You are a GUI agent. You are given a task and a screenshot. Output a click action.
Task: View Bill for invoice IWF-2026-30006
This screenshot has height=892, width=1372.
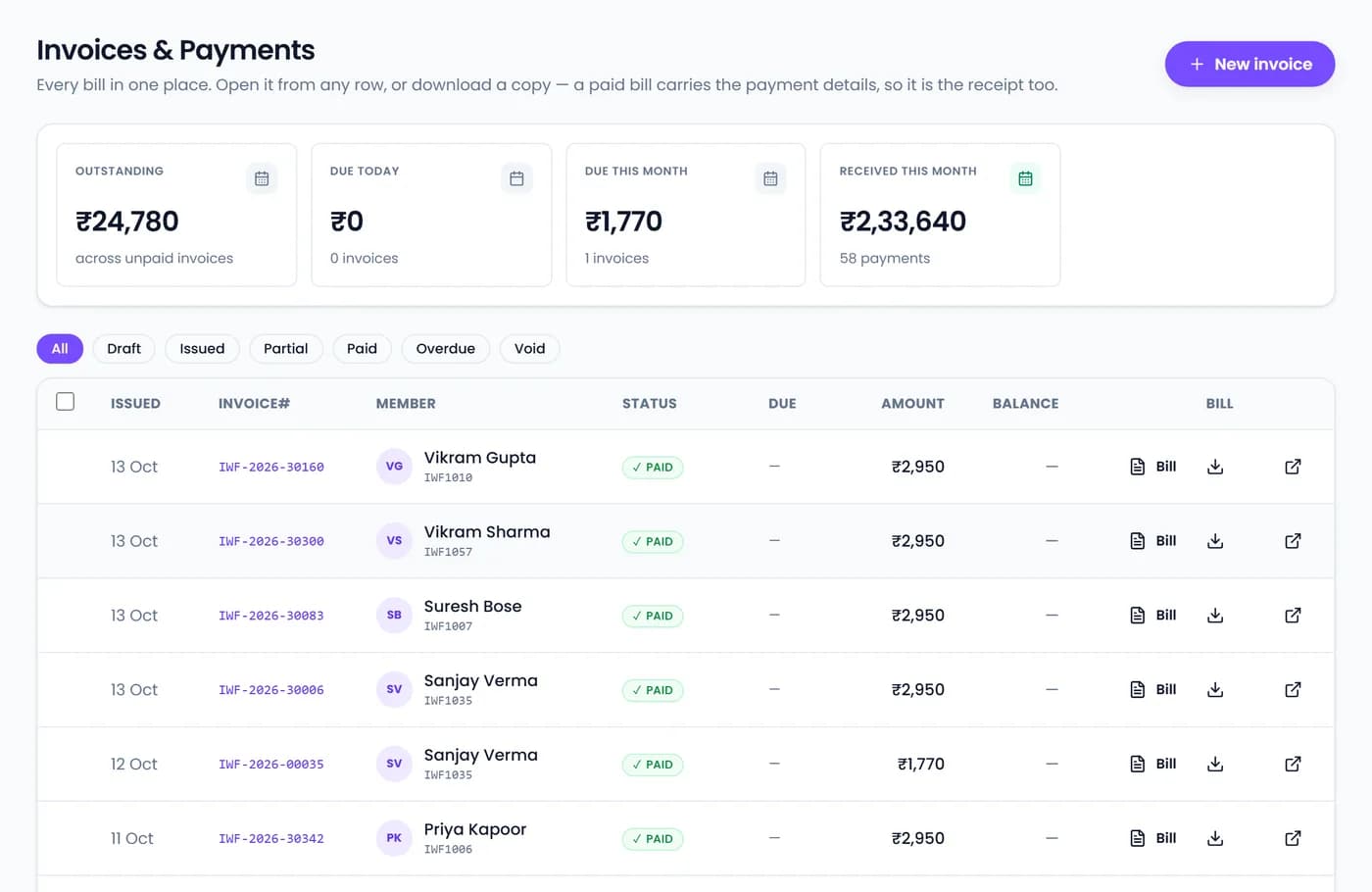tap(1152, 690)
